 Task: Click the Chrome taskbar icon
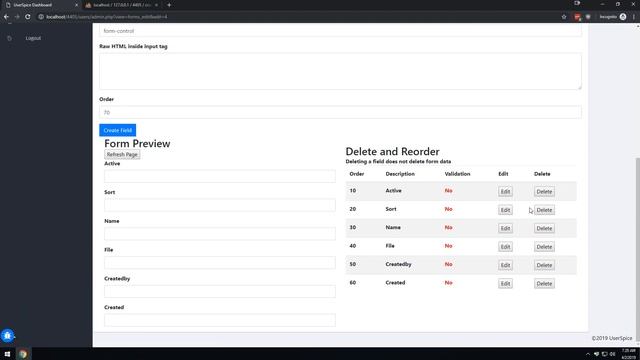23,354
